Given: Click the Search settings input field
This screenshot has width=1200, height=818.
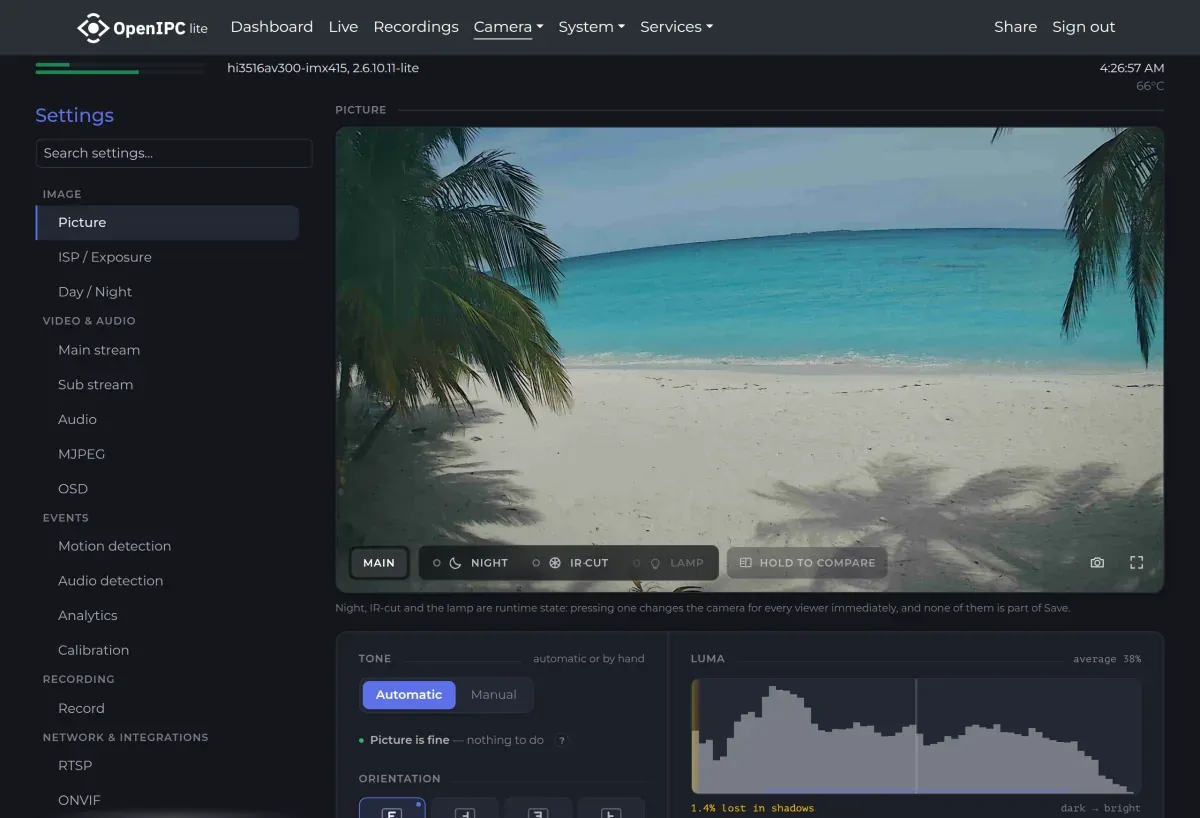Looking at the screenshot, I should tap(174, 153).
